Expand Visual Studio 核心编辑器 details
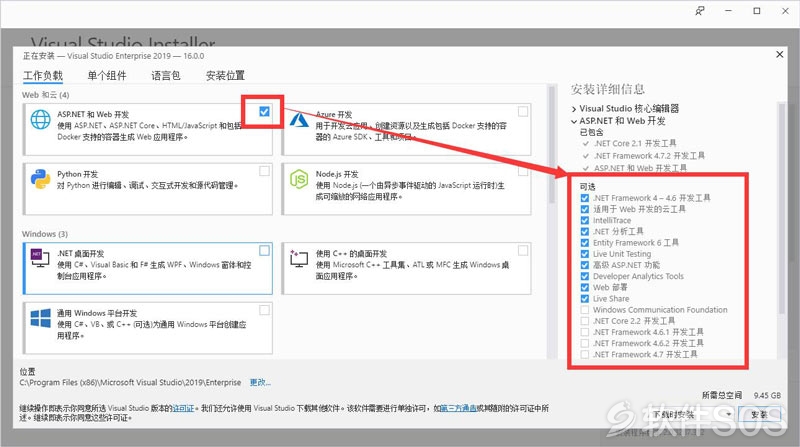800x447 pixels. click(574, 109)
